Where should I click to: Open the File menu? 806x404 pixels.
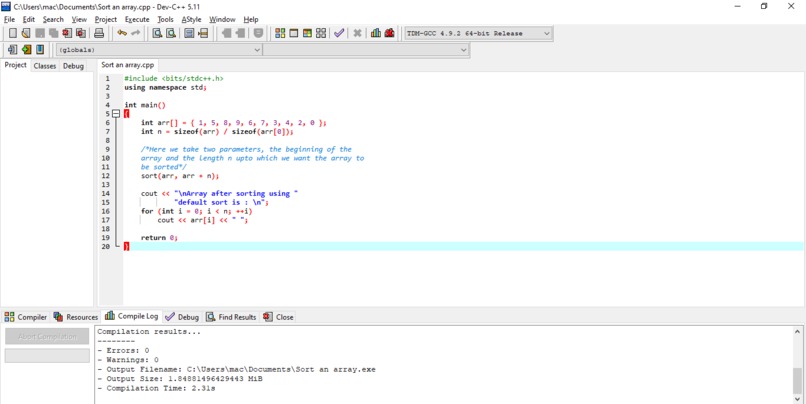[9, 20]
